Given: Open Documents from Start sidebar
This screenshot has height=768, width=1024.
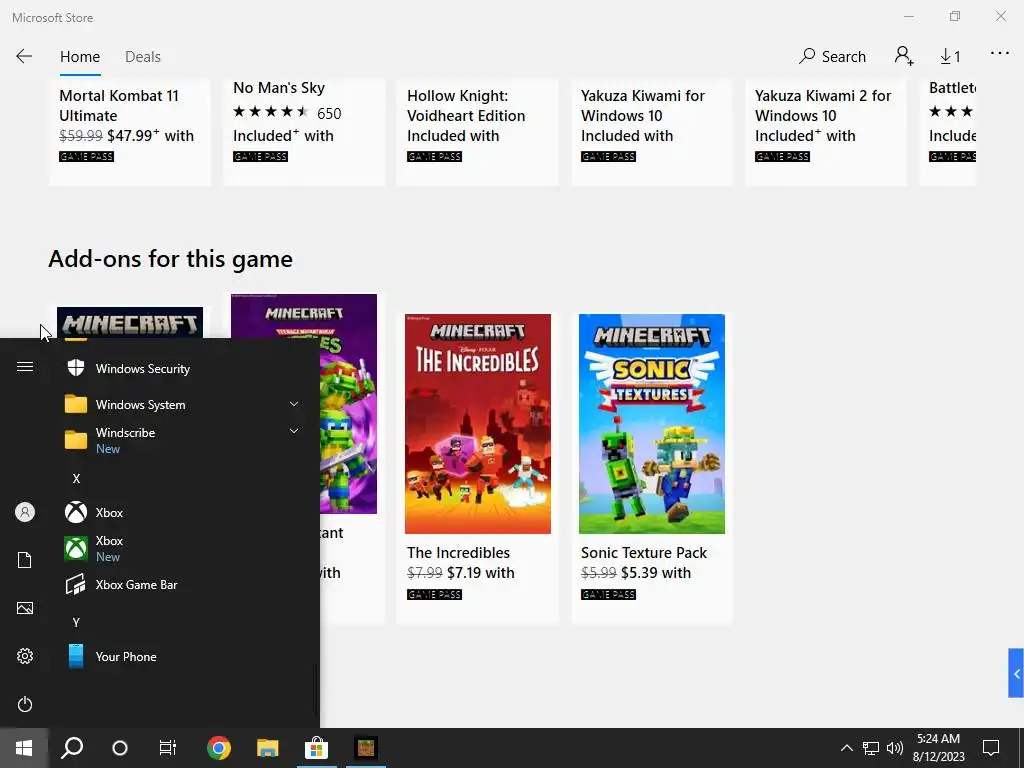Looking at the screenshot, I should (x=25, y=560).
